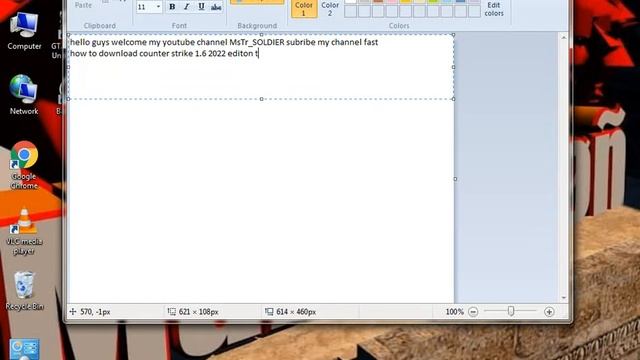
Task: Pick the first empty custom color slot
Action: [350, 11]
